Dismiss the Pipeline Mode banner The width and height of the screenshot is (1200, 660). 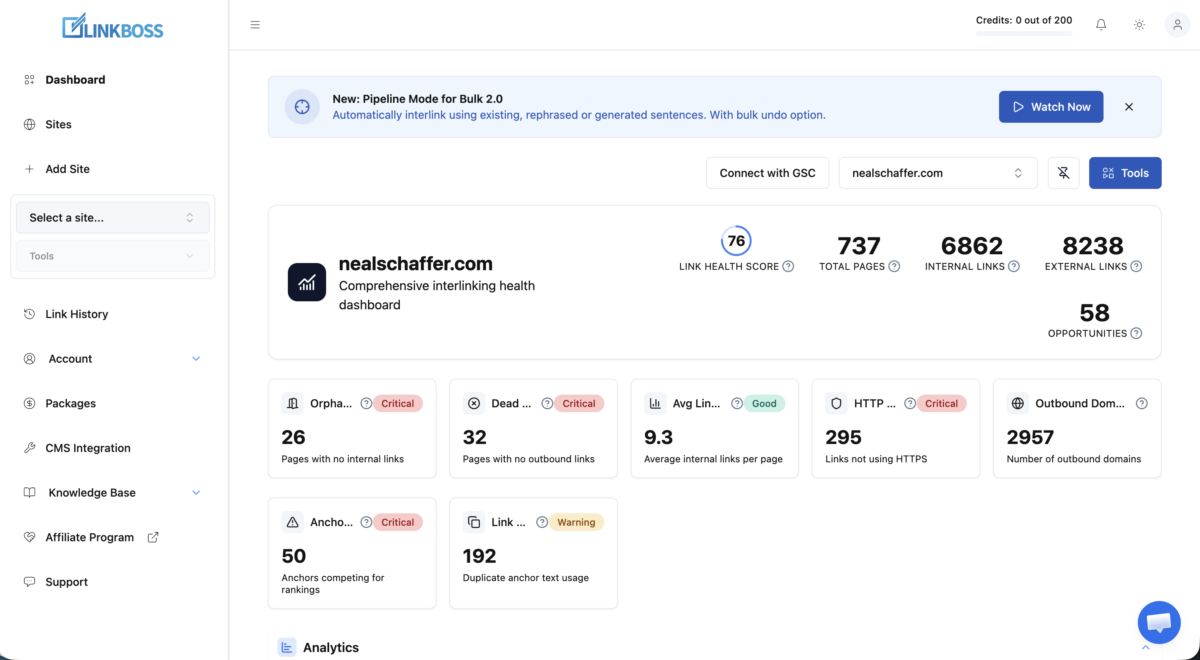click(x=1129, y=107)
